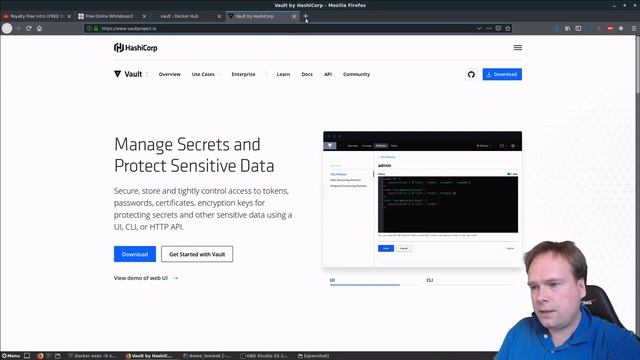Click the hero Download button
Screen dimensions: 640x360
click(135, 254)
